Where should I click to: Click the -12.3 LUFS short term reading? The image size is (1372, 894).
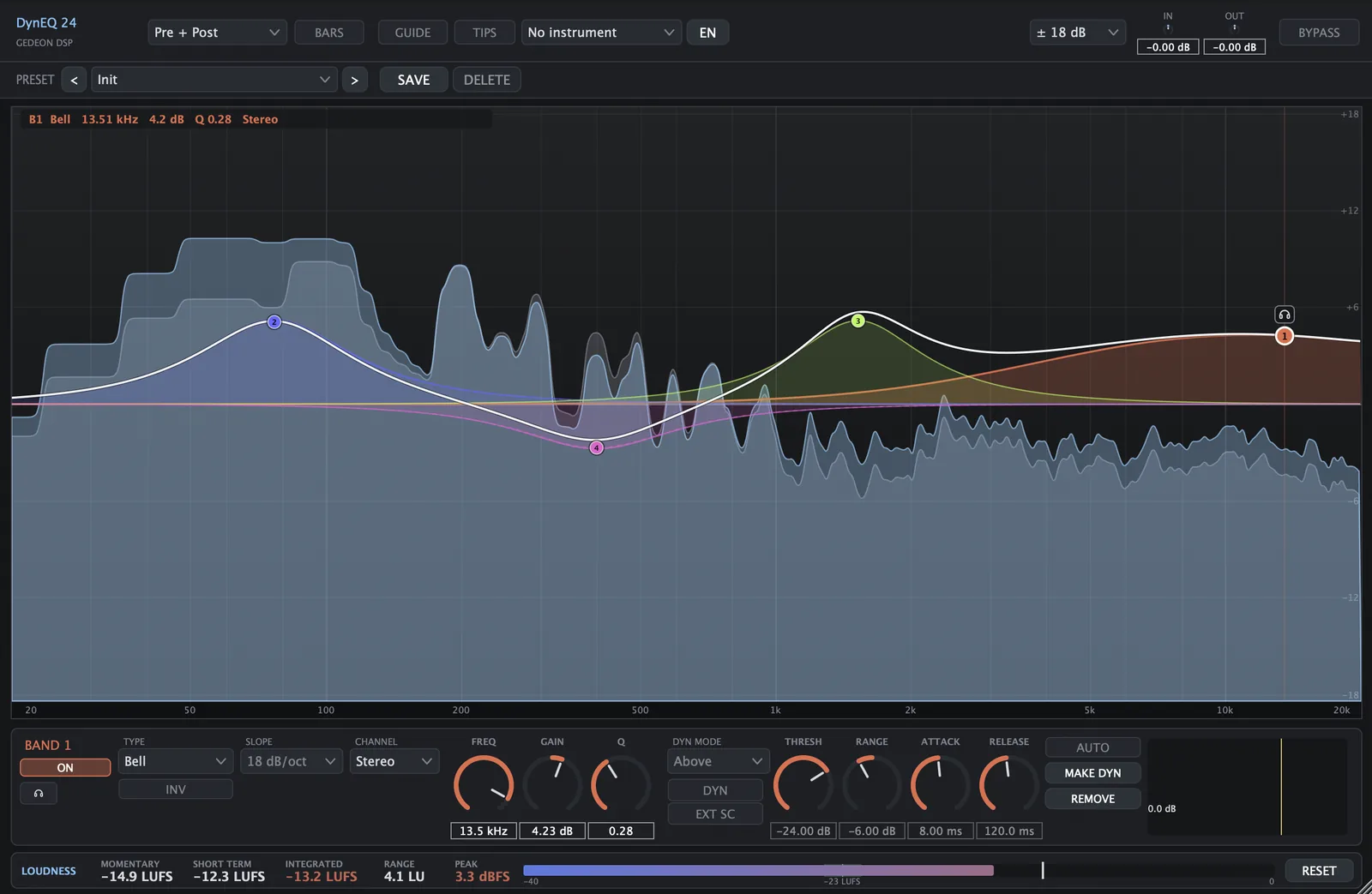[x=229, y=877]
